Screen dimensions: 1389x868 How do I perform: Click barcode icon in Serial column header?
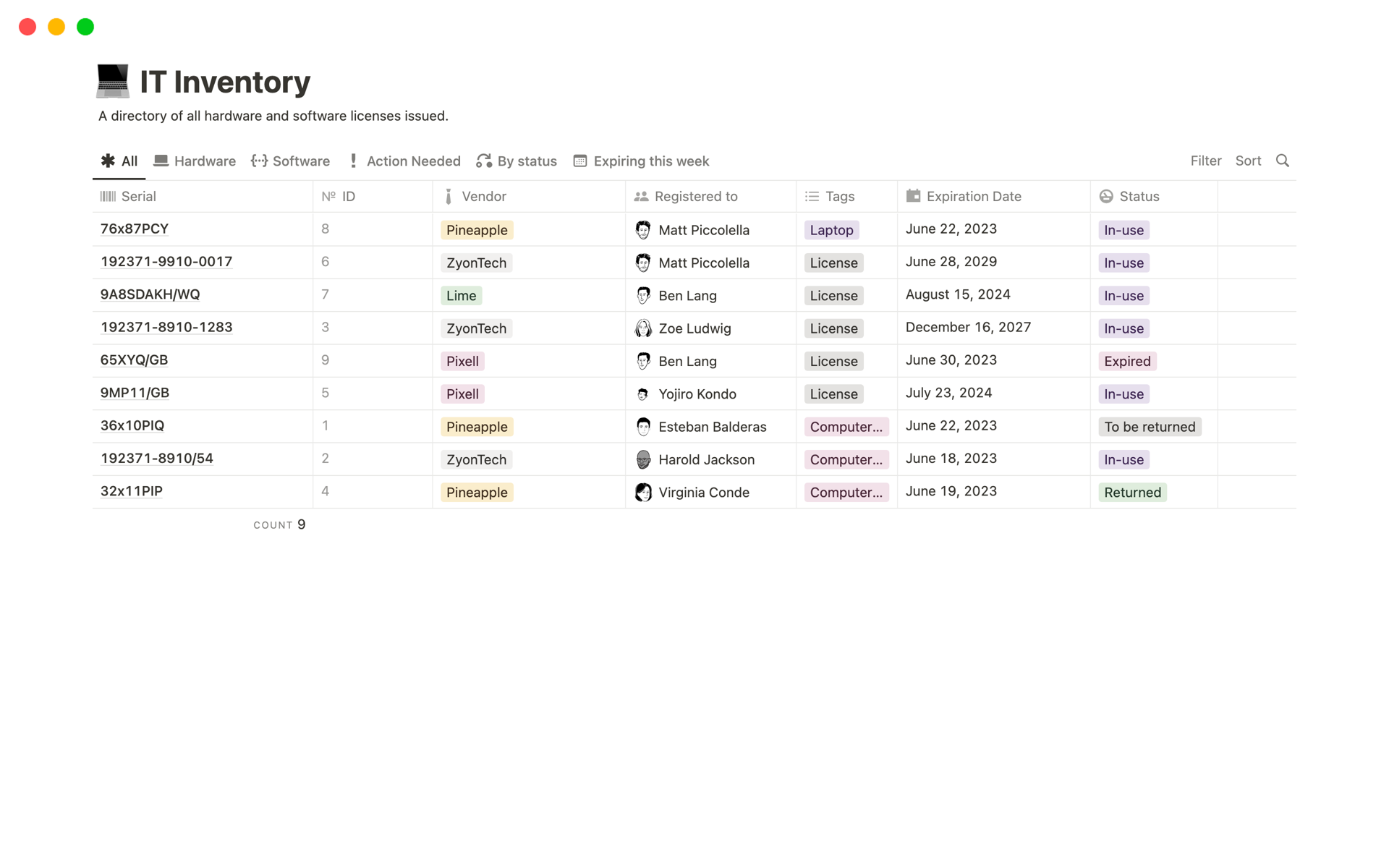(x=108, y=197)
